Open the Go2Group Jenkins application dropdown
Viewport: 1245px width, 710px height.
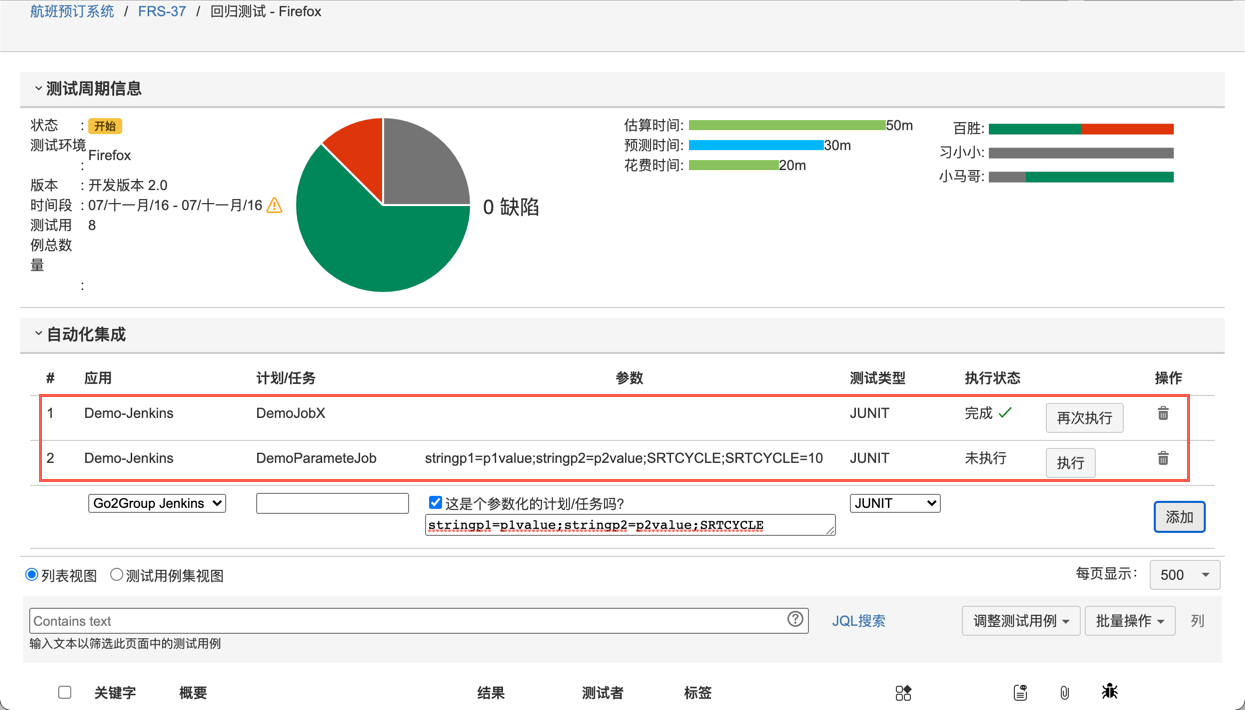(157, 503)
